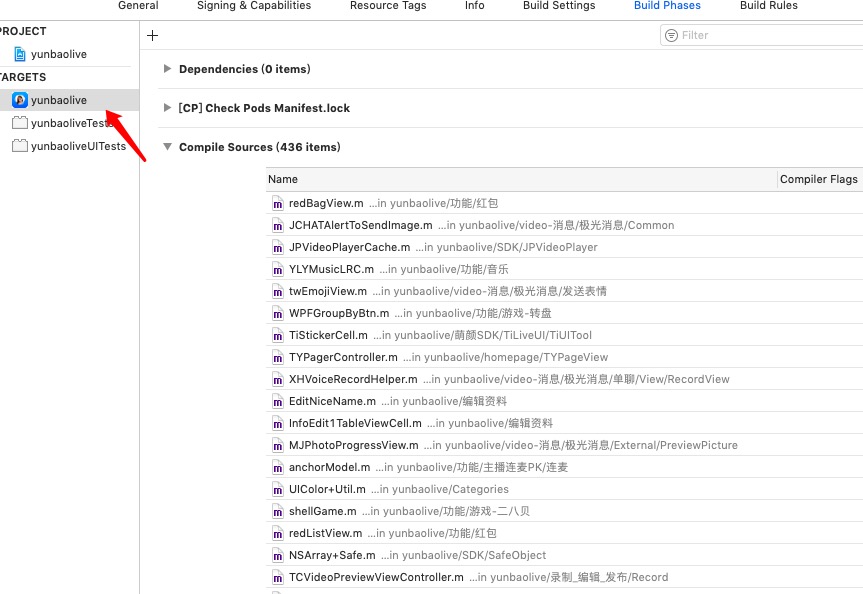Click InfoEdit1TableViewCell.m file icon
The image size is (863, 594).
point(277,424)
